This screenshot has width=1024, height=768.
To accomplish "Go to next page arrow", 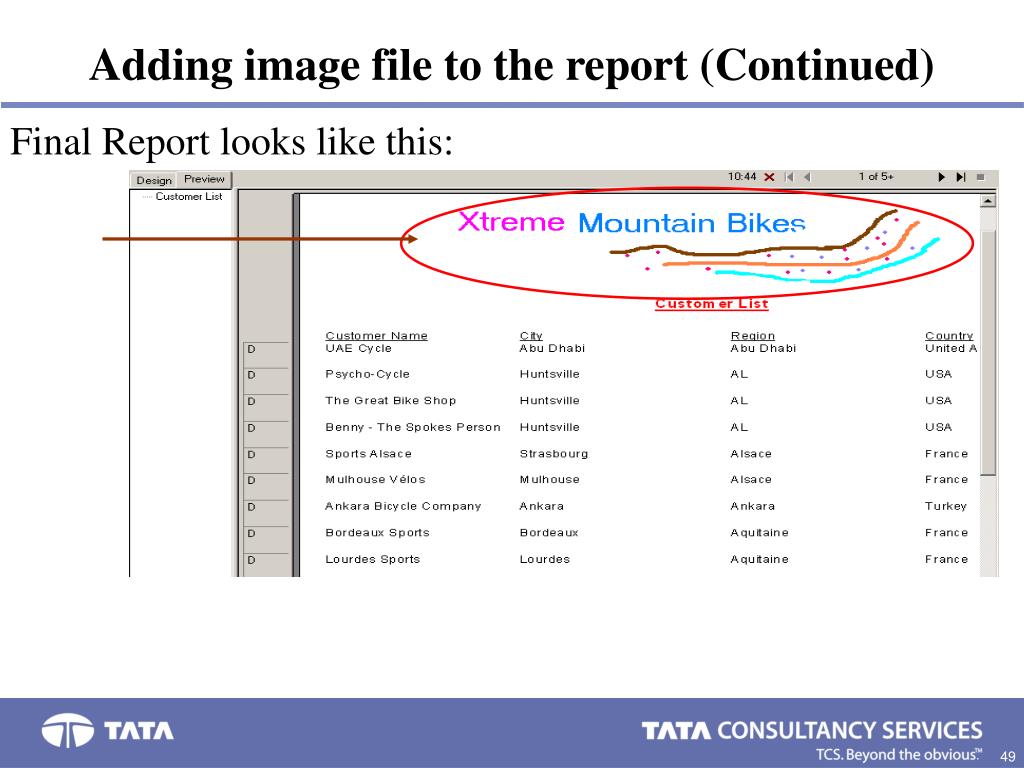I will [941, 177].
